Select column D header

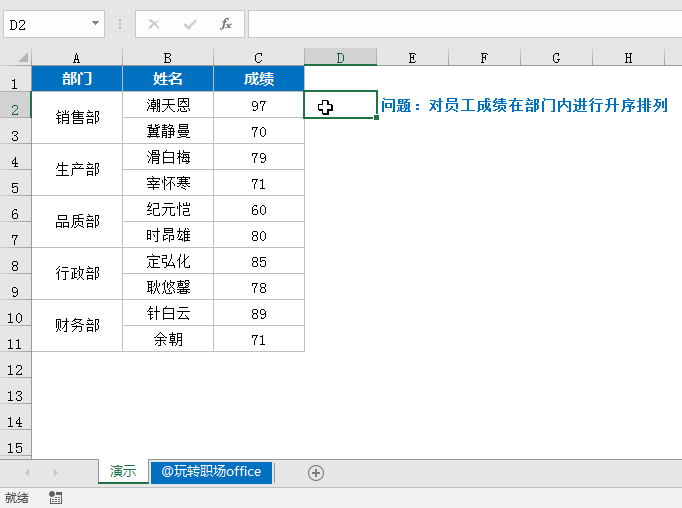[x=341, y=57]
